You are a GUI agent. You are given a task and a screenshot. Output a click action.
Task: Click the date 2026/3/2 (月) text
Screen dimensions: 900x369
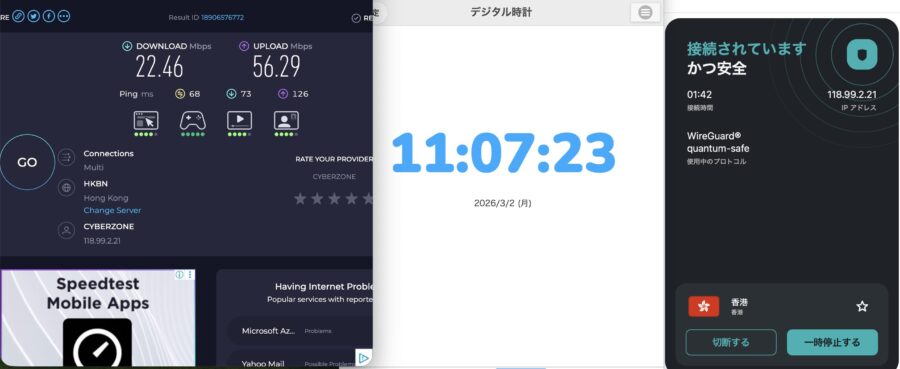pos(503,203)
